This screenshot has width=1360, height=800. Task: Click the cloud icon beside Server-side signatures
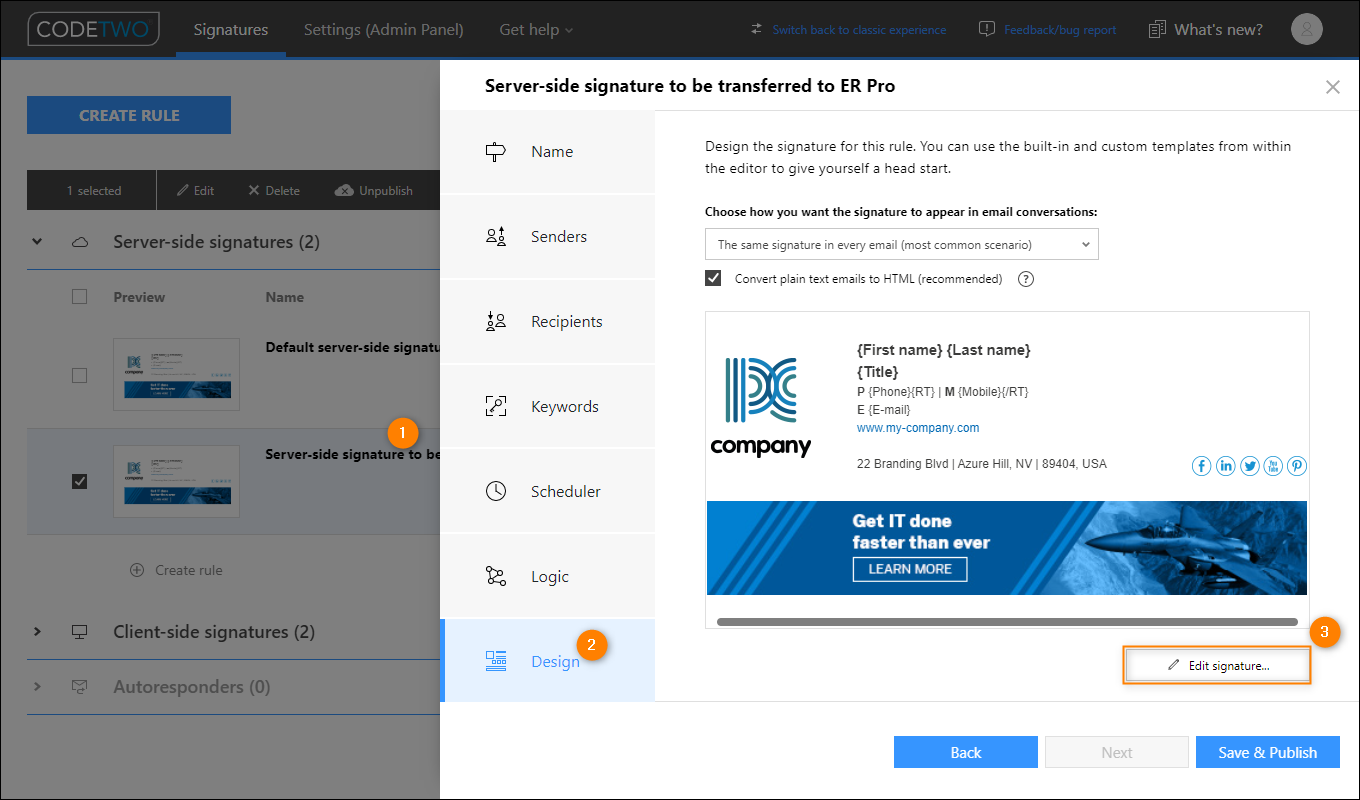80,242
